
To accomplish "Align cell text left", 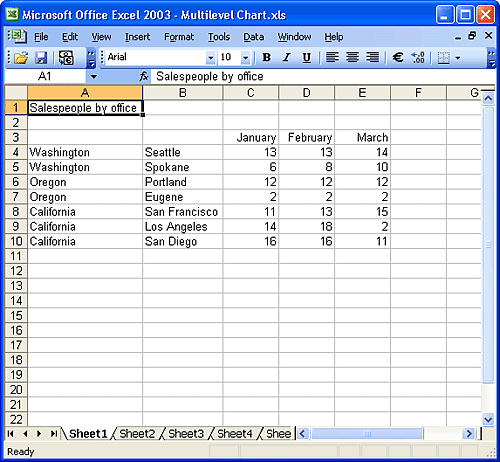I will 332,58.
